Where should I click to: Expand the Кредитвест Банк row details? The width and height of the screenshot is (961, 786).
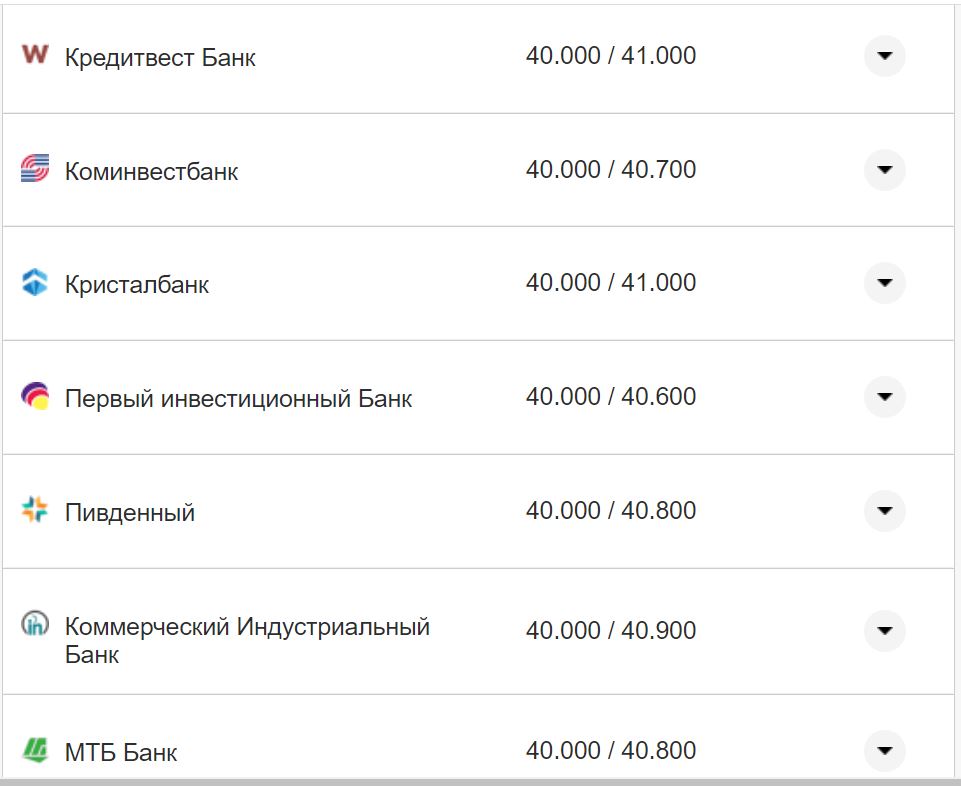884,56
